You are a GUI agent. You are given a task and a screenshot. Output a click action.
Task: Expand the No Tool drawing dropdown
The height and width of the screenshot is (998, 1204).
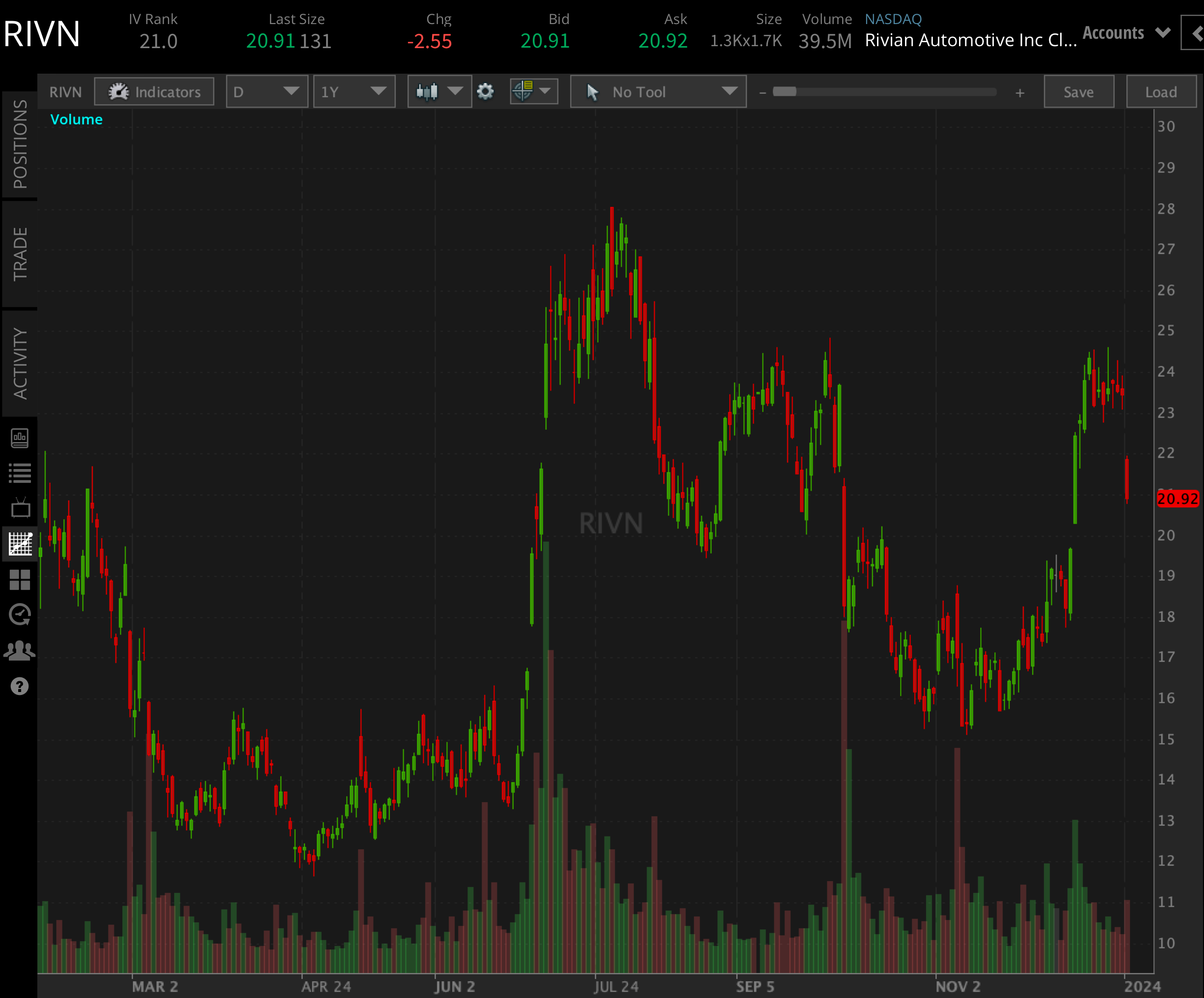pos(658,92)
